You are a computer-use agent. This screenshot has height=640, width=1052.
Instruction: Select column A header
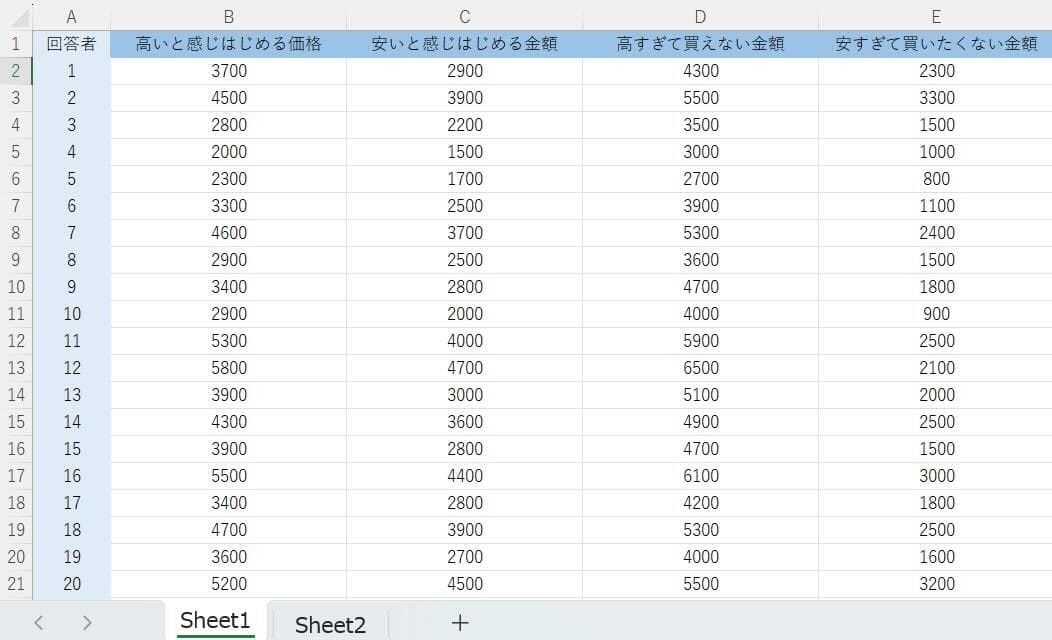tap(71, 16)
